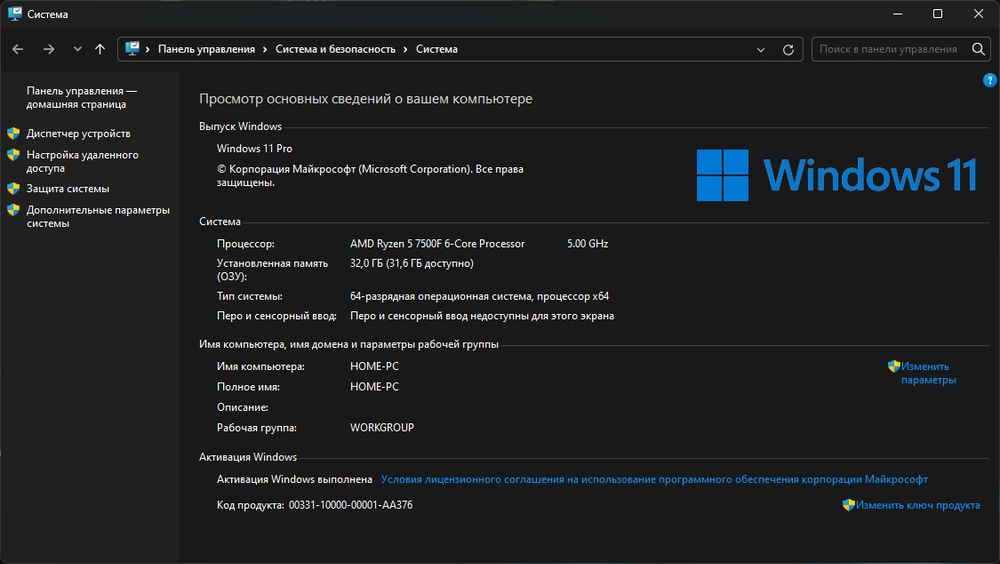Expand chevron before Панель управления breadcrumb

click(x=147, y=49)
